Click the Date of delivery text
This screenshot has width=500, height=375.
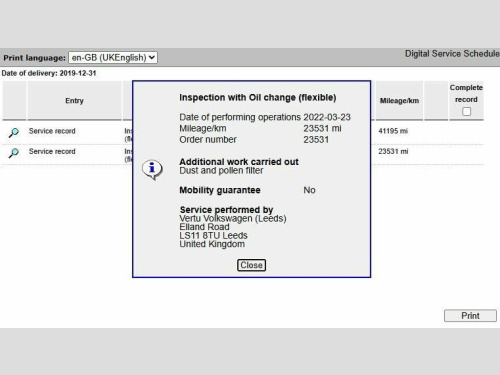[49, 73]
